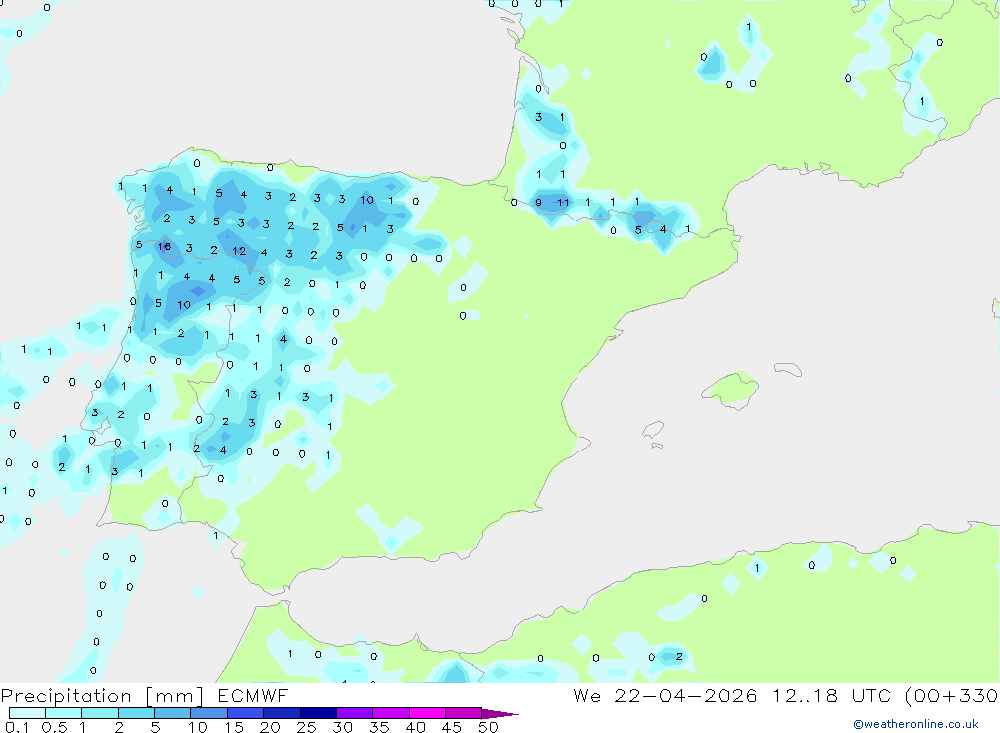Pick the 10–15 mm blue legend swatch

tap(209, 713)
